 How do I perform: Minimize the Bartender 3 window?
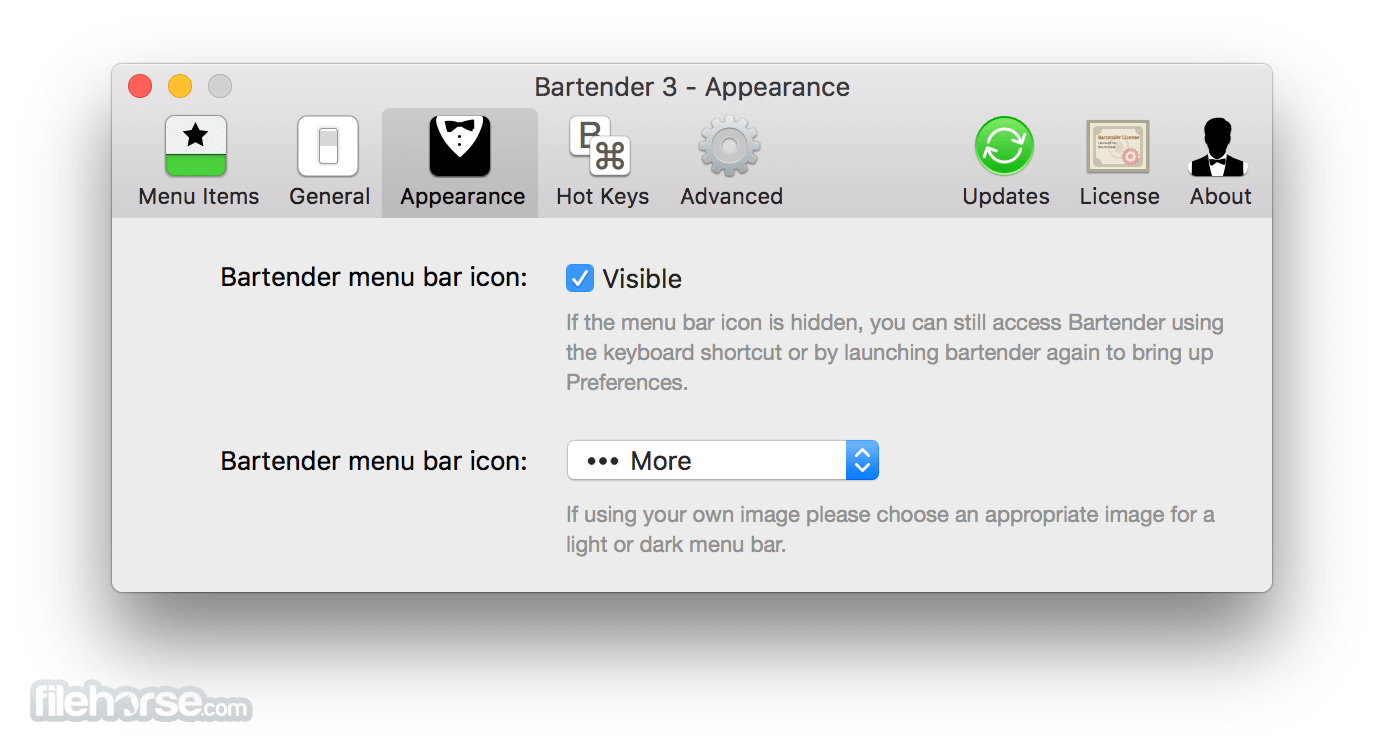click(x=180, y=87)
